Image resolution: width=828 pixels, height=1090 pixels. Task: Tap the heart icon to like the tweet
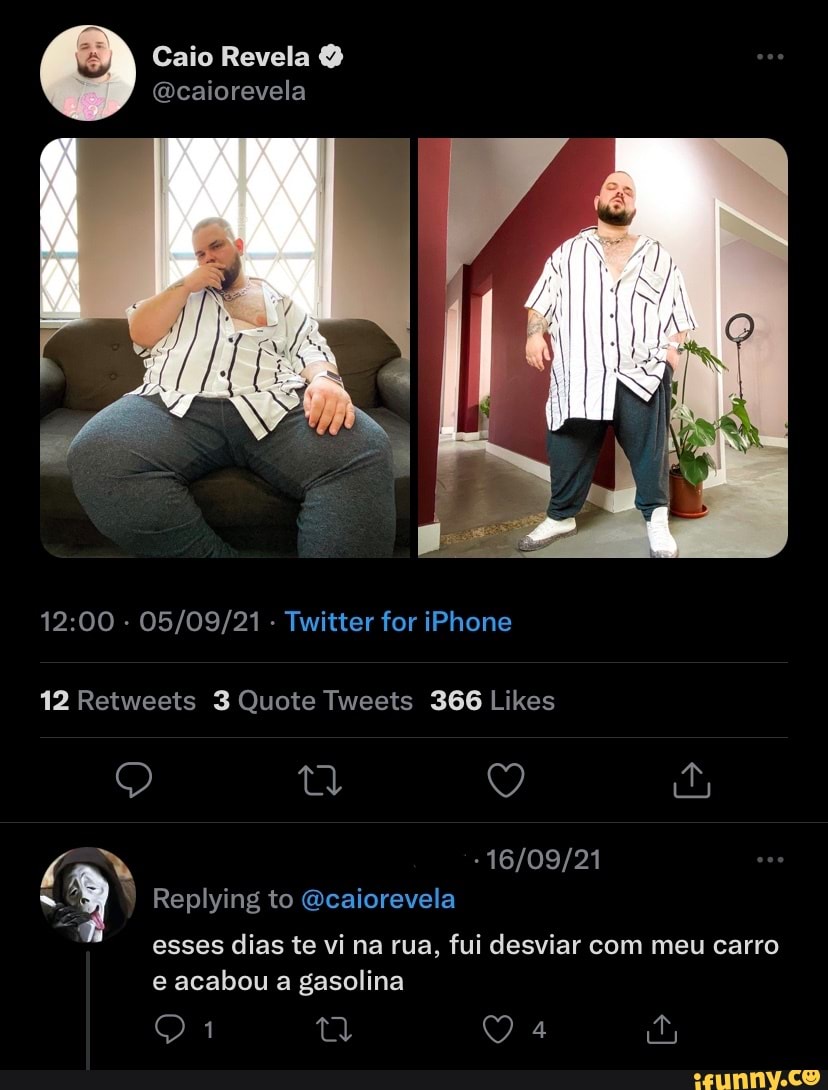506,781
